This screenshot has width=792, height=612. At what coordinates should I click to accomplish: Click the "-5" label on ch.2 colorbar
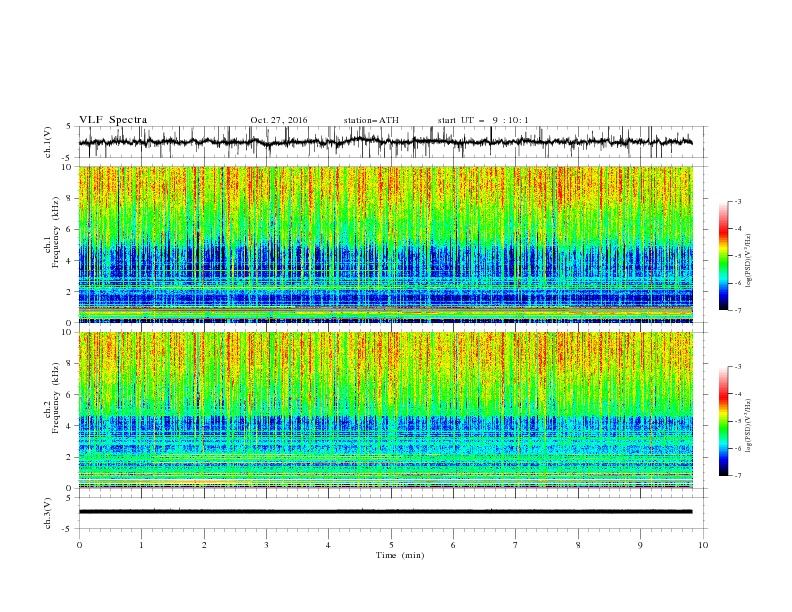[737, 421]
